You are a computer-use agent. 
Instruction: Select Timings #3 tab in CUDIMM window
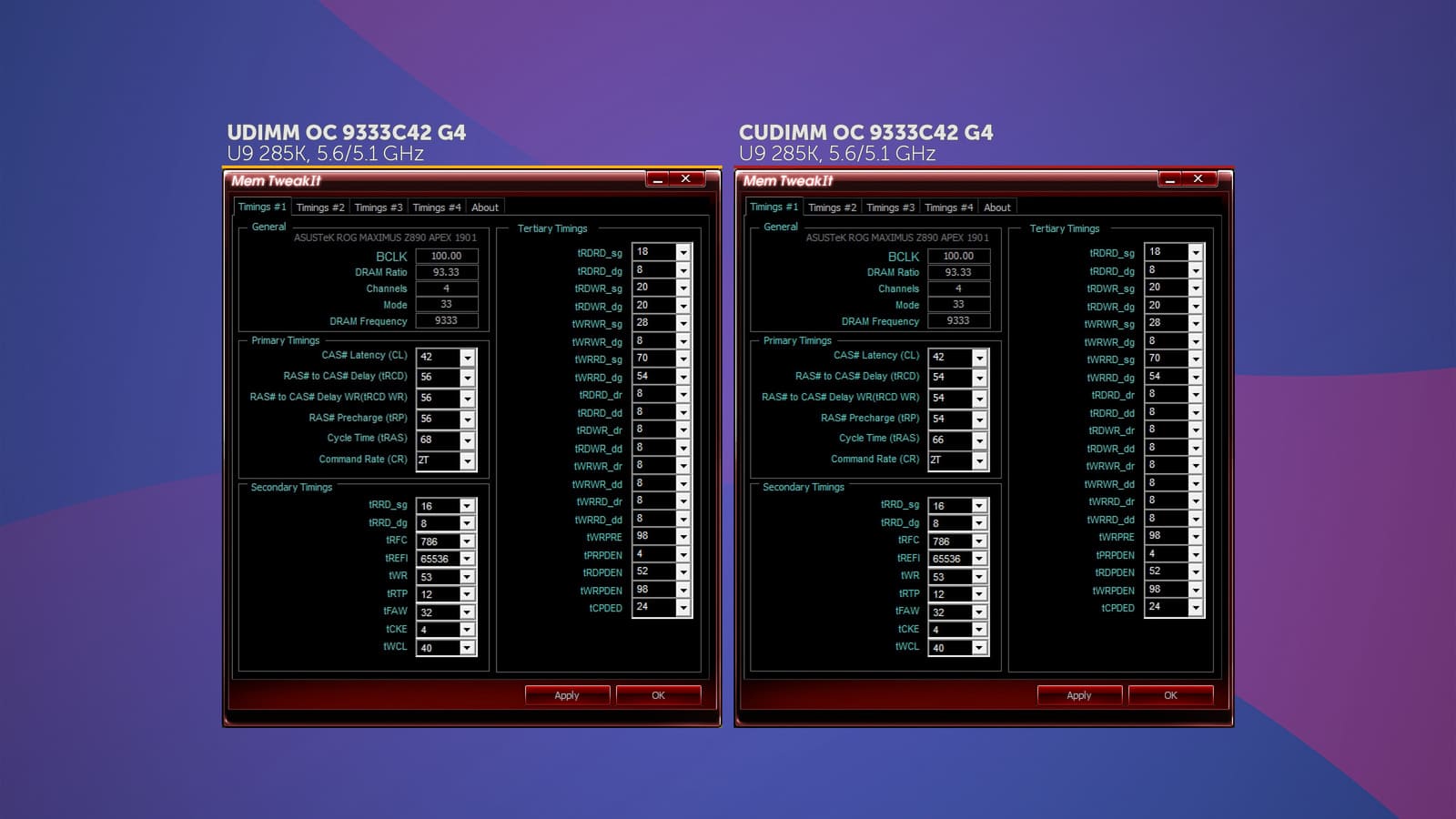(891, 207)
